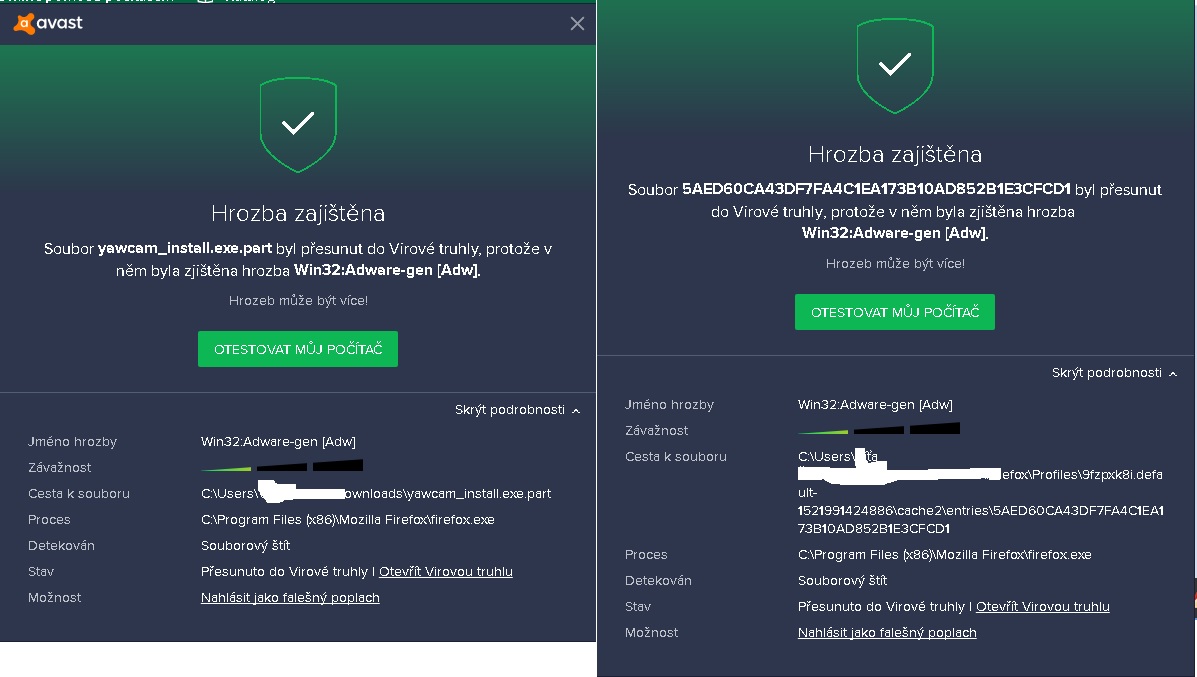Click bold 5AED60CA hash name in message
The image size is (1197, 677).
click(x=876, y=189)
